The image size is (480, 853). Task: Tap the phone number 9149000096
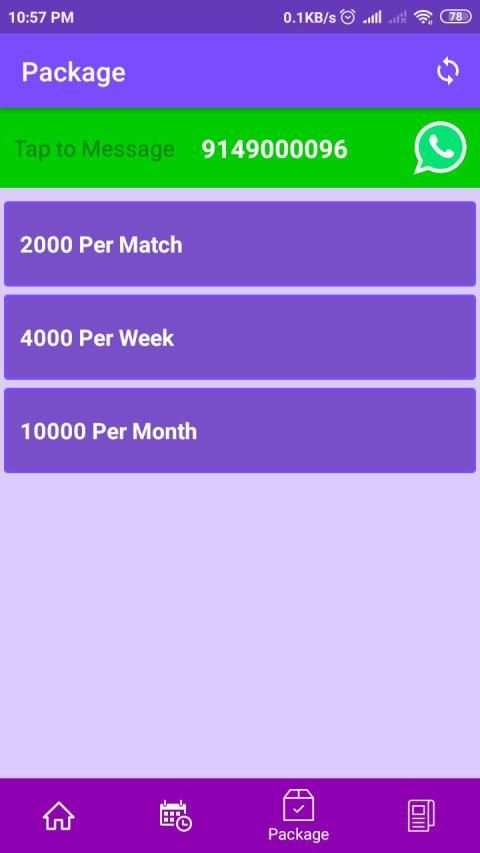click(x=274, y=149)
